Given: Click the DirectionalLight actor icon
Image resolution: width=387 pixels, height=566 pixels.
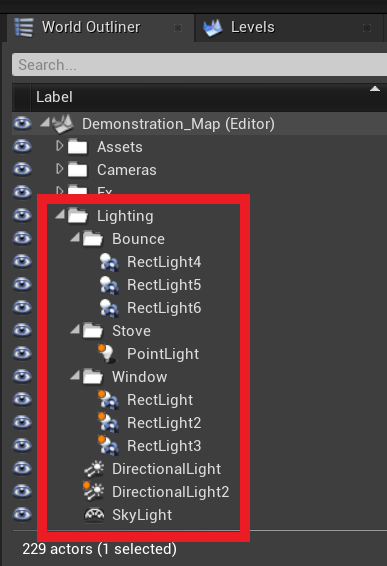Looking at the screenshot, I should point(94,469).
